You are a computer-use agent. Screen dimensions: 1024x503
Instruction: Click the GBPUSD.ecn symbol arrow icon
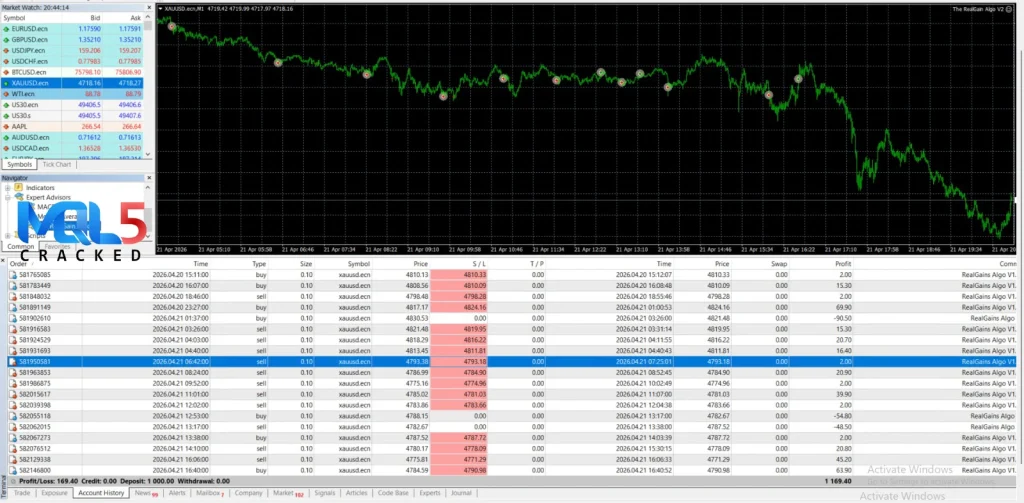(x=6, y=40)
